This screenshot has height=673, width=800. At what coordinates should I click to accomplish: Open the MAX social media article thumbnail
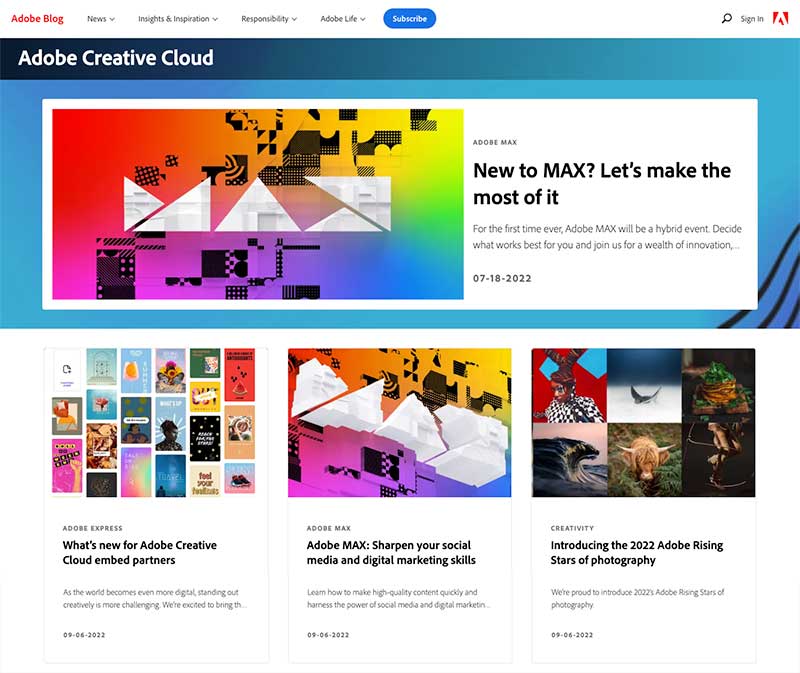pyautogui.click(x=399, y=422)
